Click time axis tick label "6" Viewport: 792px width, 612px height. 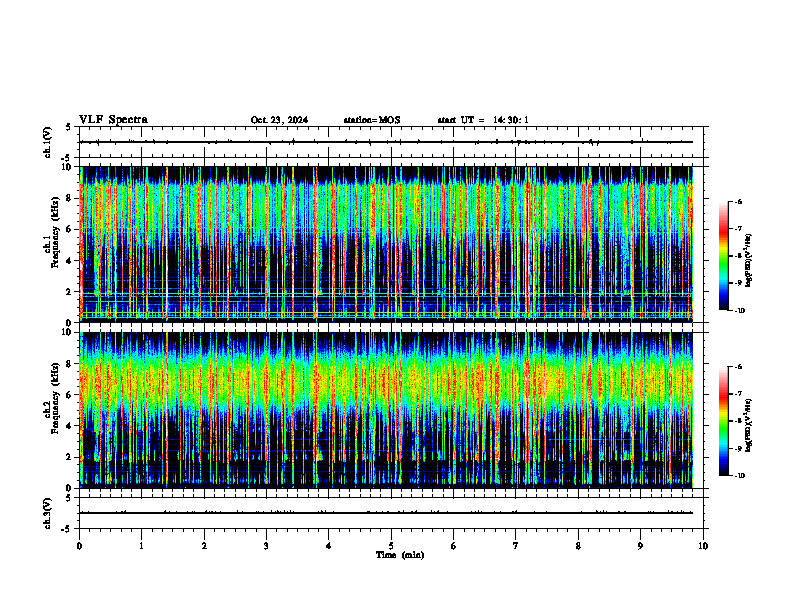click(454, 546)
